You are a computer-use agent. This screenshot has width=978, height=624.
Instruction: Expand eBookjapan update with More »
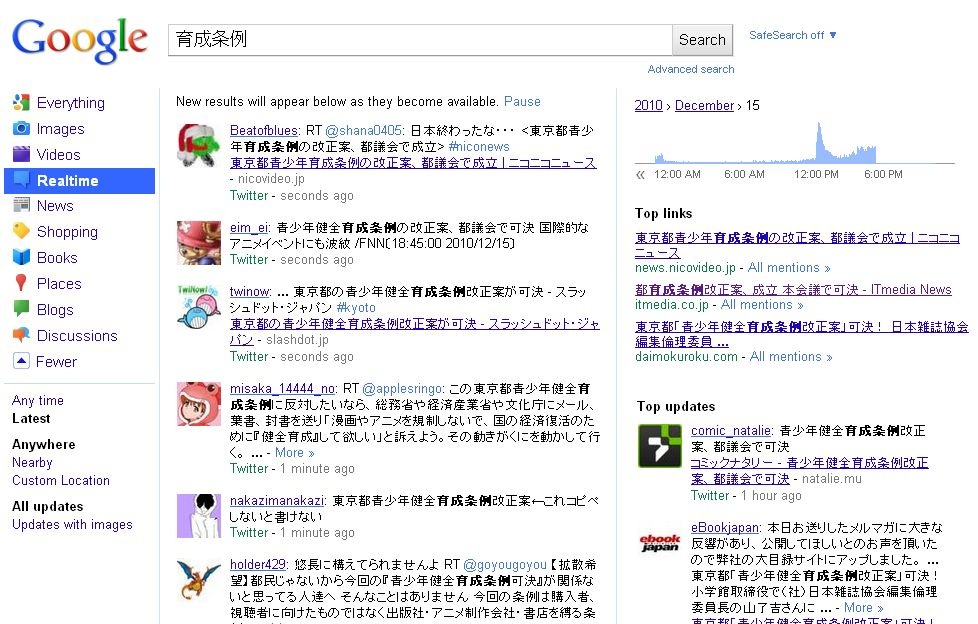863,607
